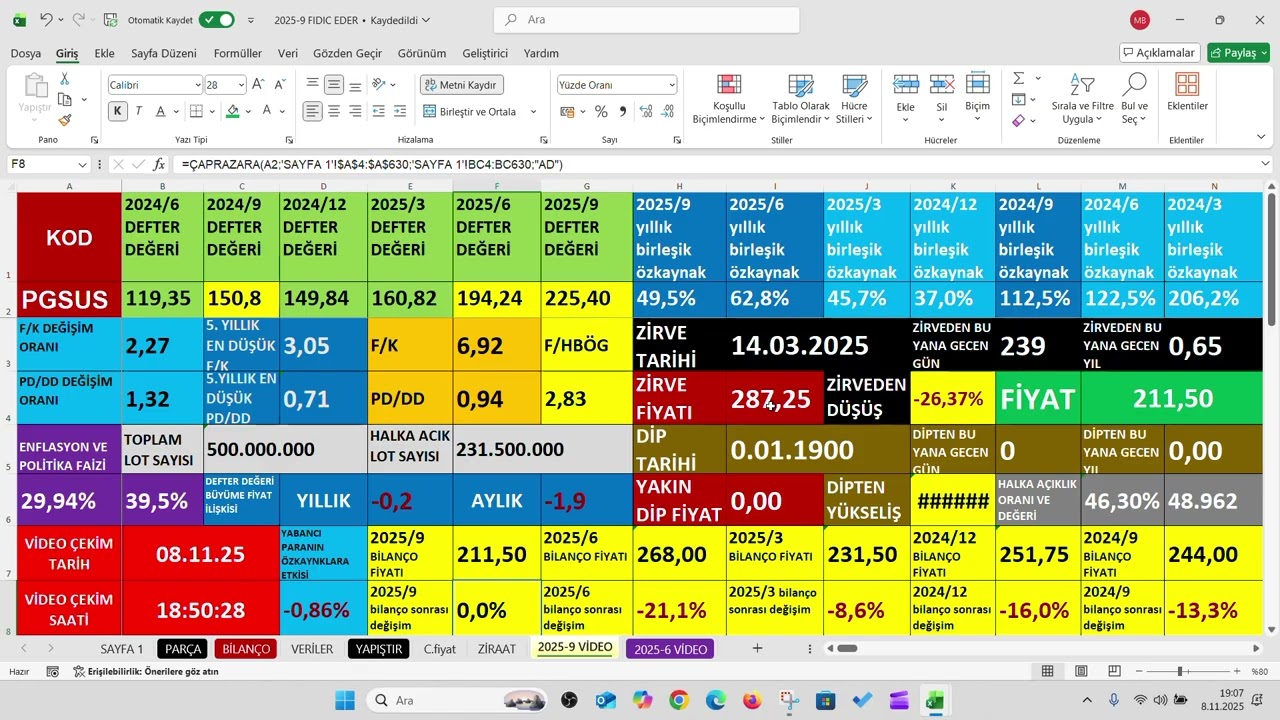
Task: Switch to Page Break Preview in status bar
Action: pyautogui.click(x=1112, y=672)
